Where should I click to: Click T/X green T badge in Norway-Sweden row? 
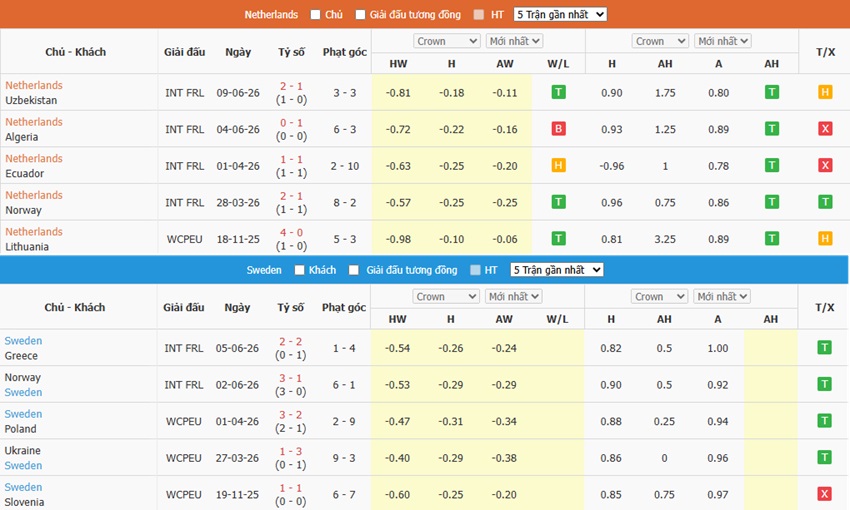coord(825,384)
